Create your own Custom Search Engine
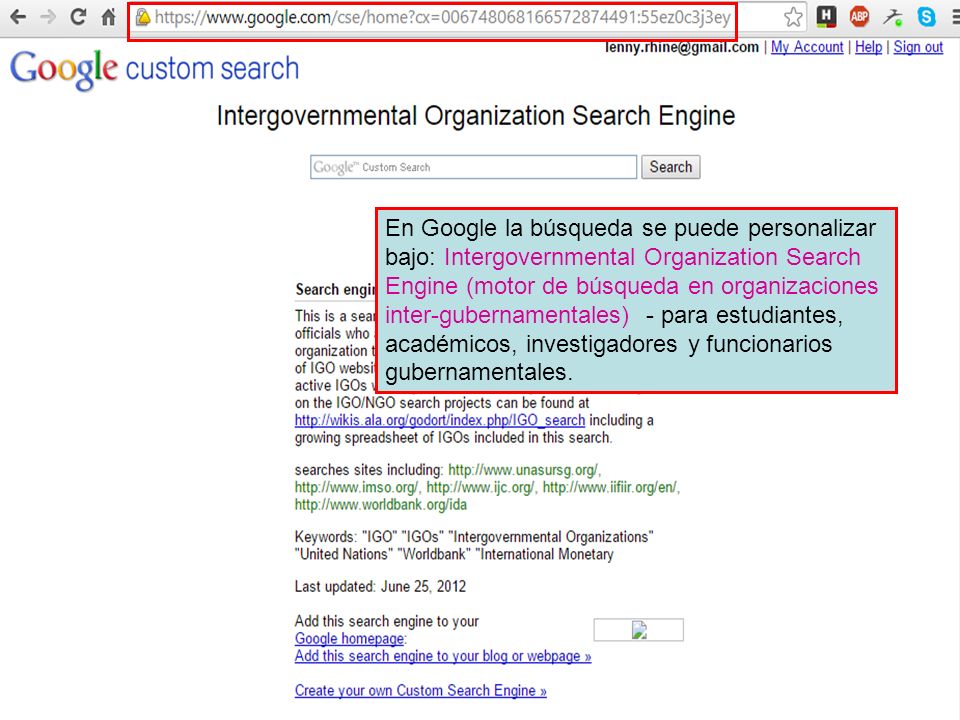This screenshot has width=960, height=720. pos(421,691)
